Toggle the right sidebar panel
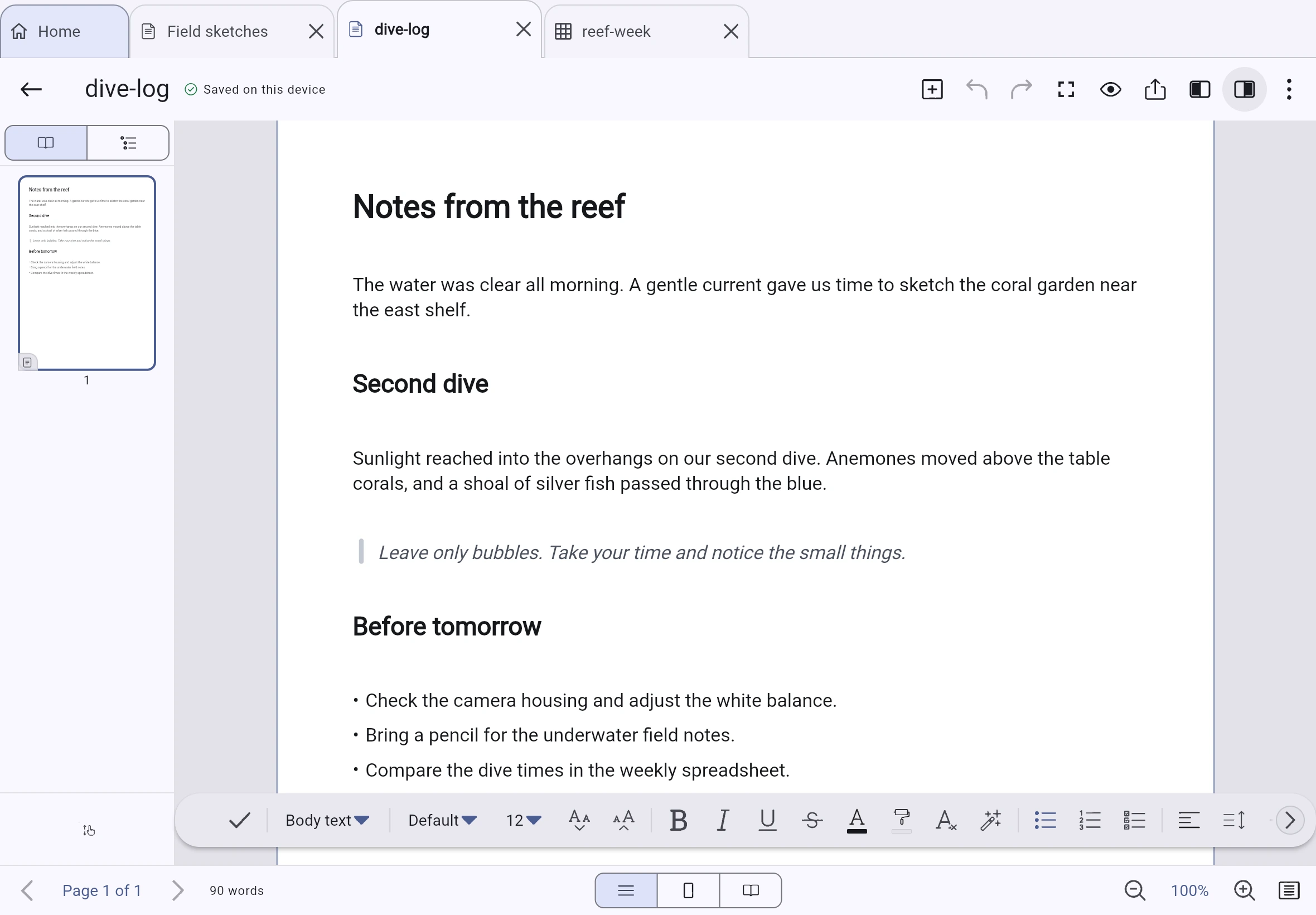Image resolution: width=1316 pixels, height=915 pixels. [1245, 89]
